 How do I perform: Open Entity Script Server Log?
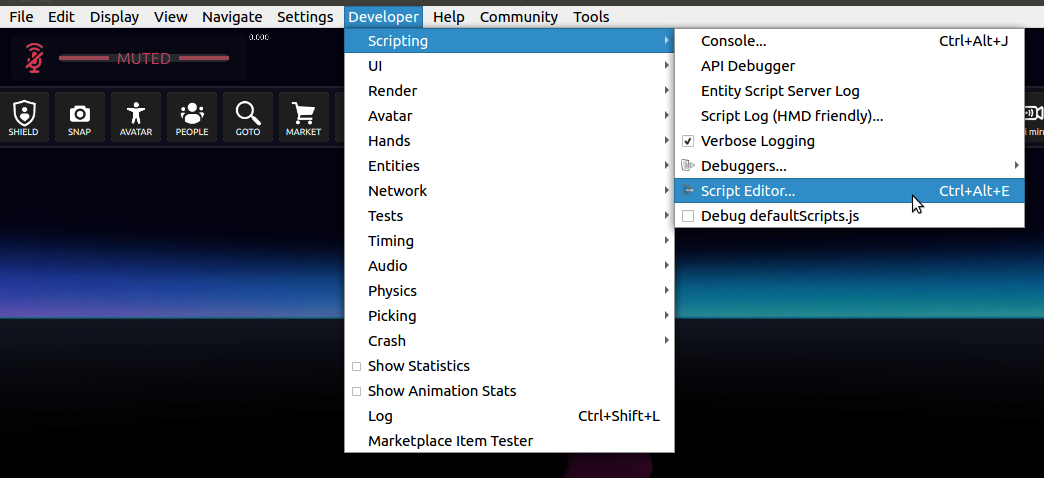point(850,91)
